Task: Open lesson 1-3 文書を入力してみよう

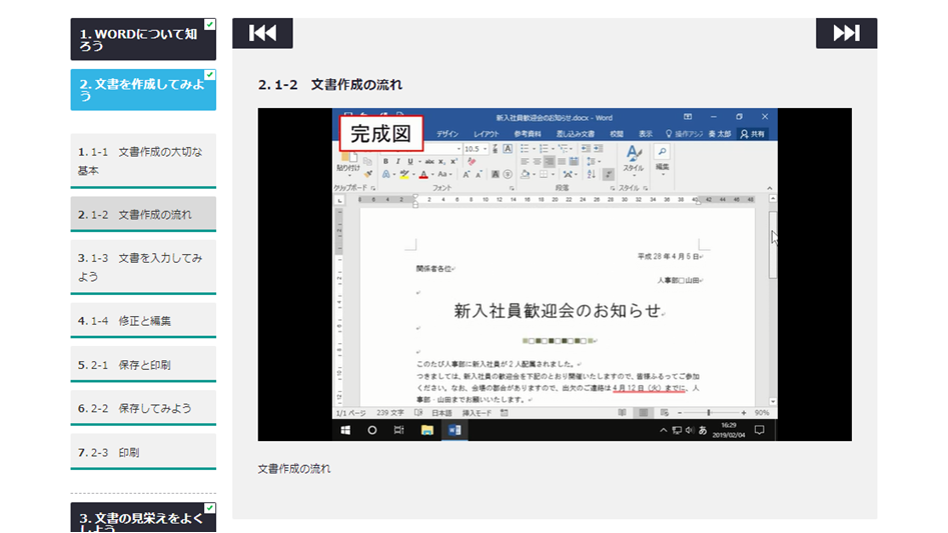Action: [143, 267]
